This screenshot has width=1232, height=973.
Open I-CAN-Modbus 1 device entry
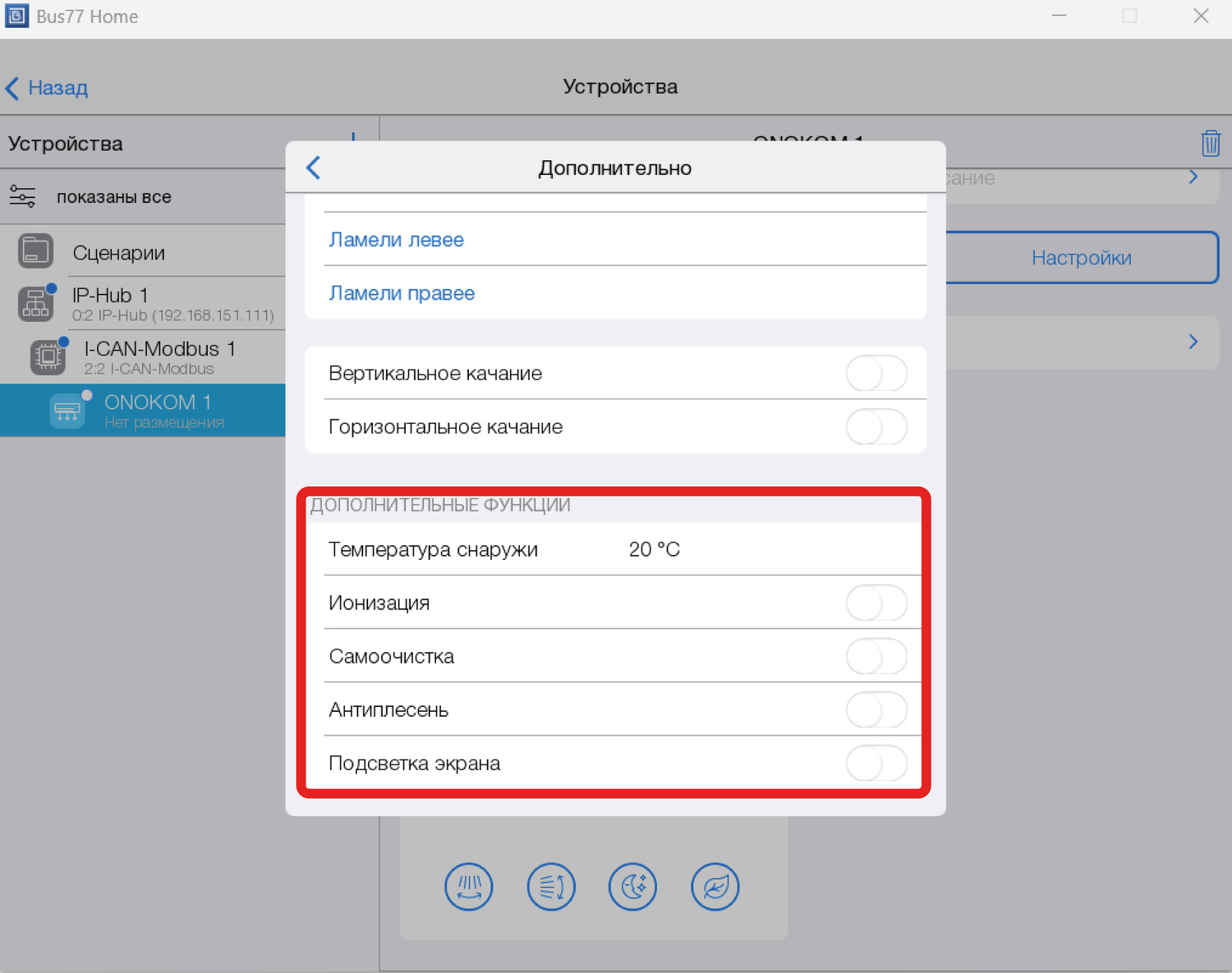coord(159,357)
